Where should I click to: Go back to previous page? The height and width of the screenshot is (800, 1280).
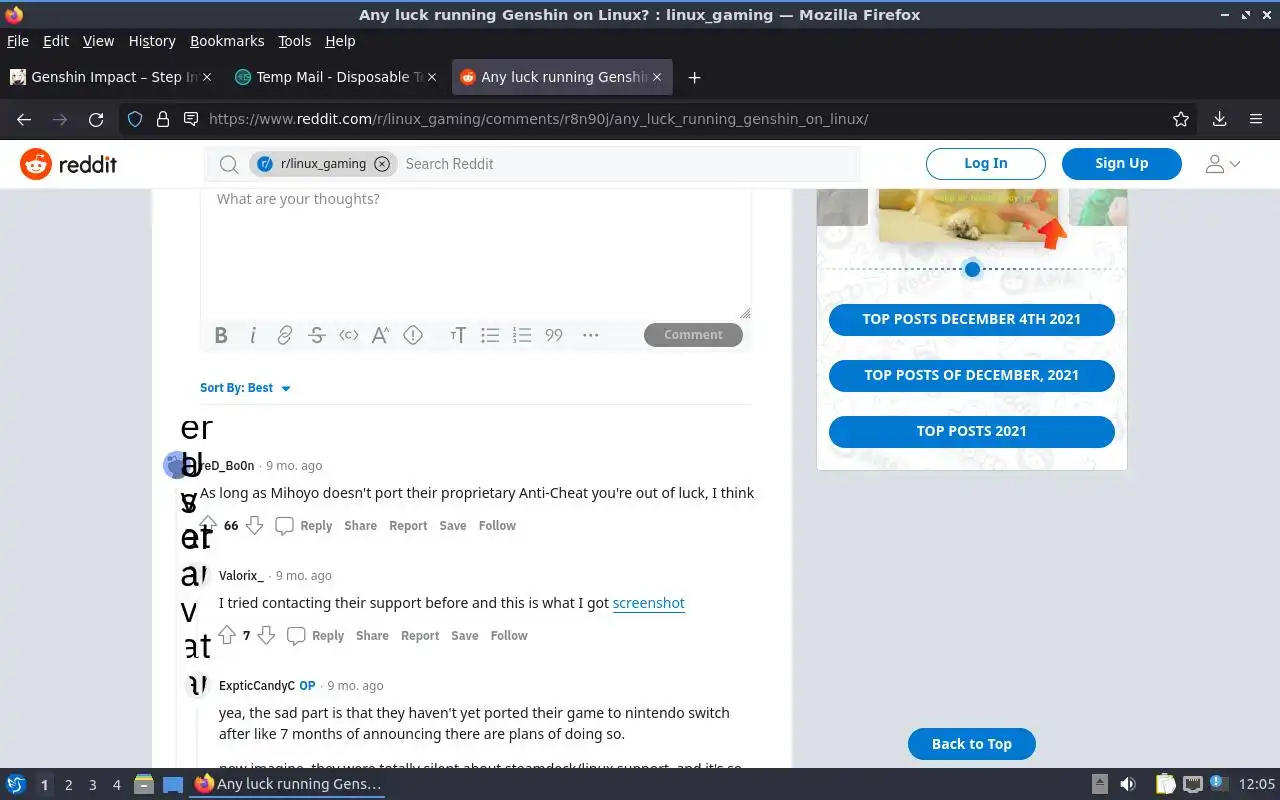click(x=24, y=119)
